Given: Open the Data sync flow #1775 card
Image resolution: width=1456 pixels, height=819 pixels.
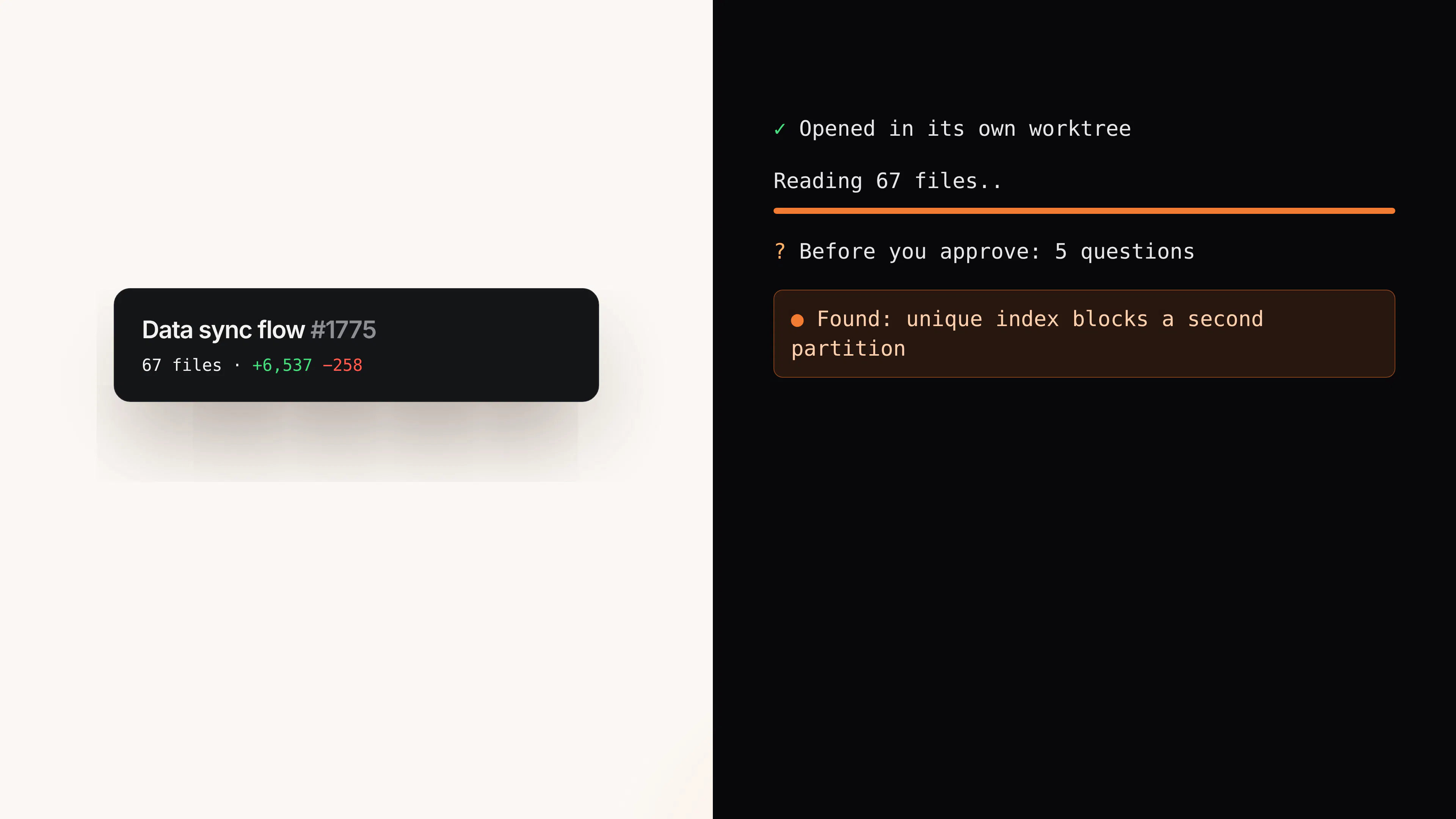Looking at the screenshot, I should (356, 345).
